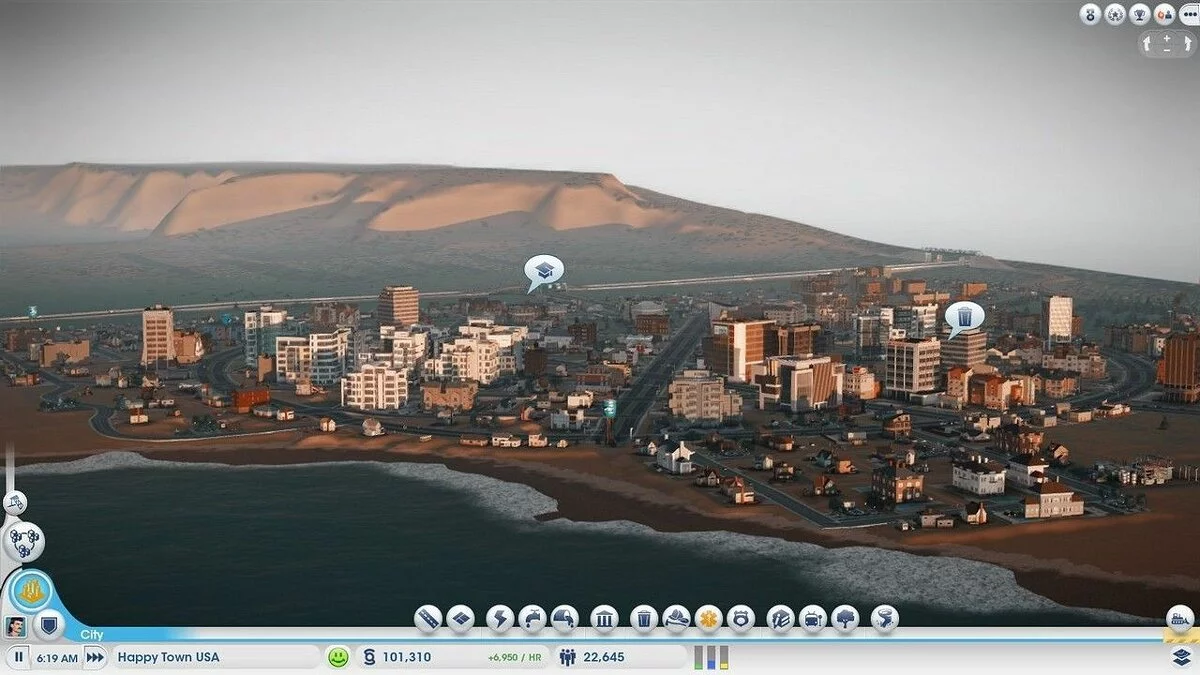
Task: Expand the ship icon panel at right edge
Action: click(x=1180, y=619)
